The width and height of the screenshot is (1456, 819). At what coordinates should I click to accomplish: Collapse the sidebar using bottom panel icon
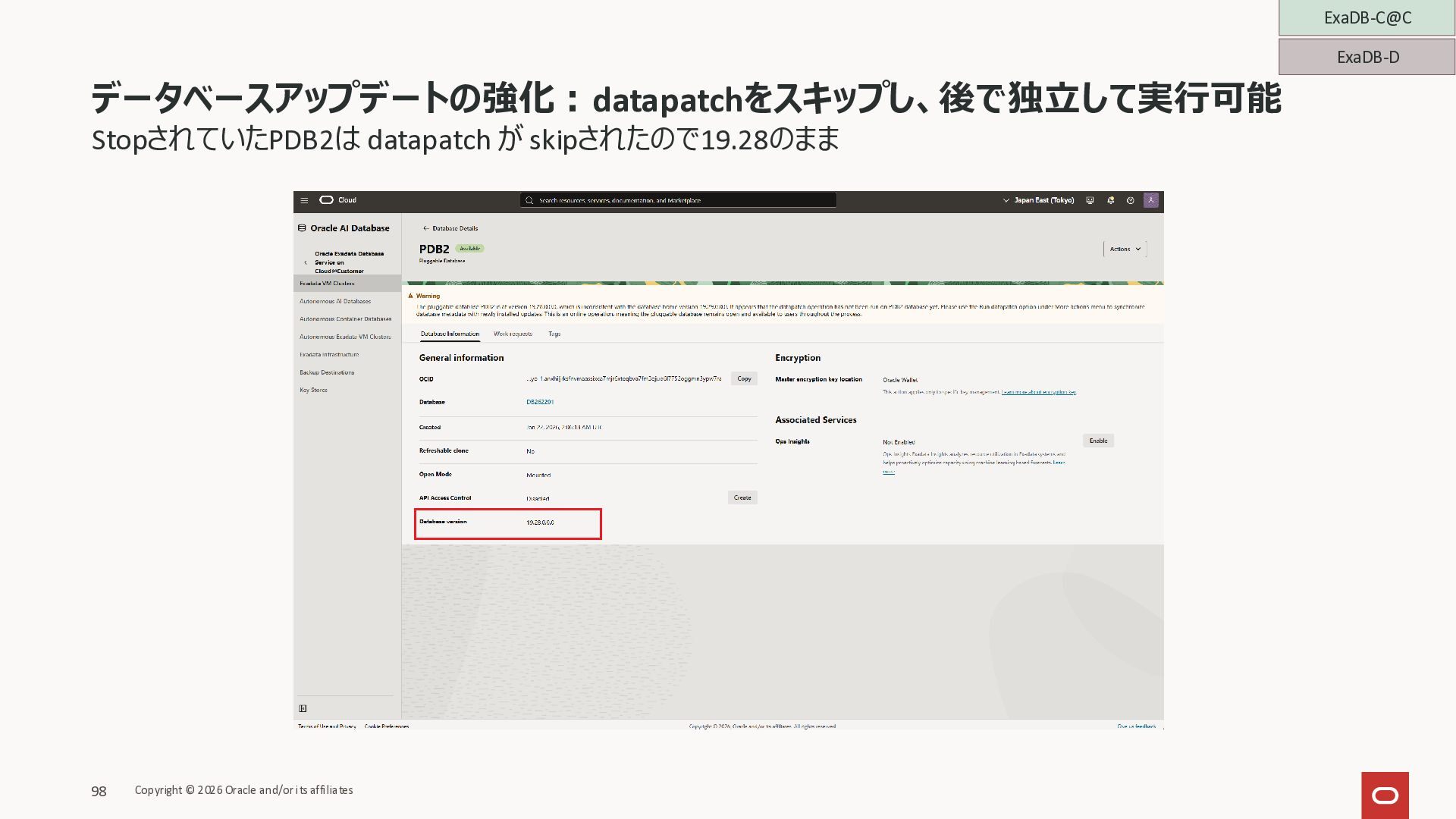[x=303, y=709]
